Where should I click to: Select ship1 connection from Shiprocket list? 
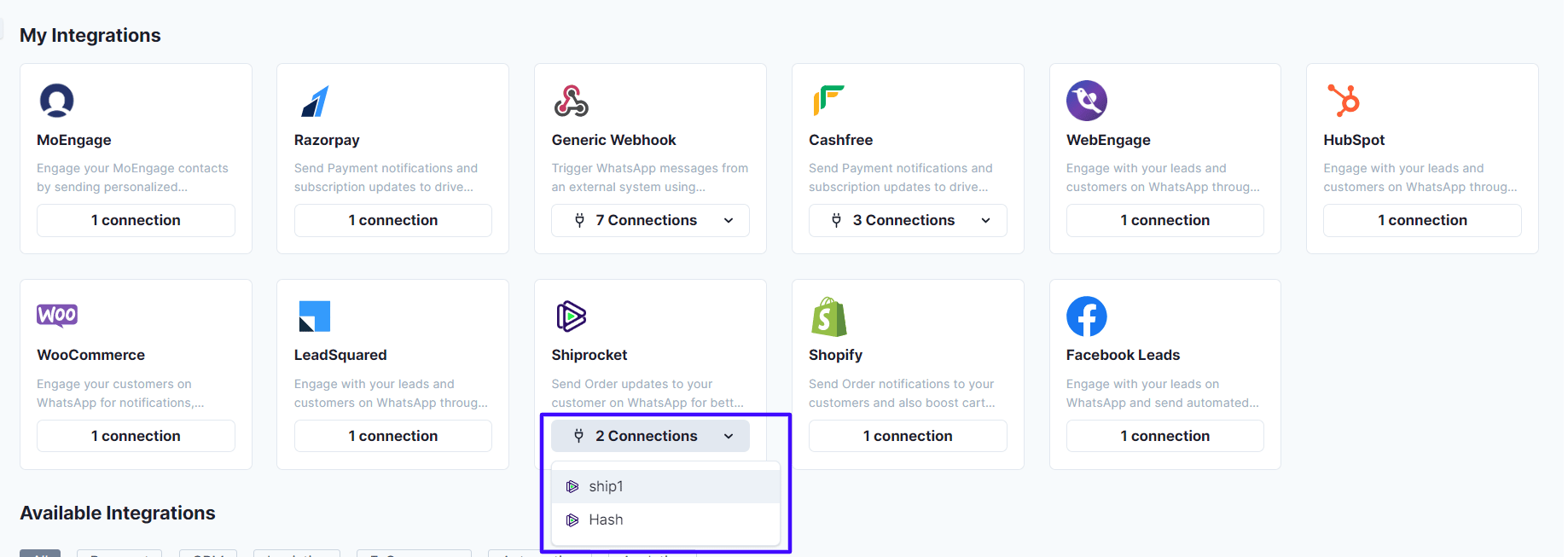[666, 486]
